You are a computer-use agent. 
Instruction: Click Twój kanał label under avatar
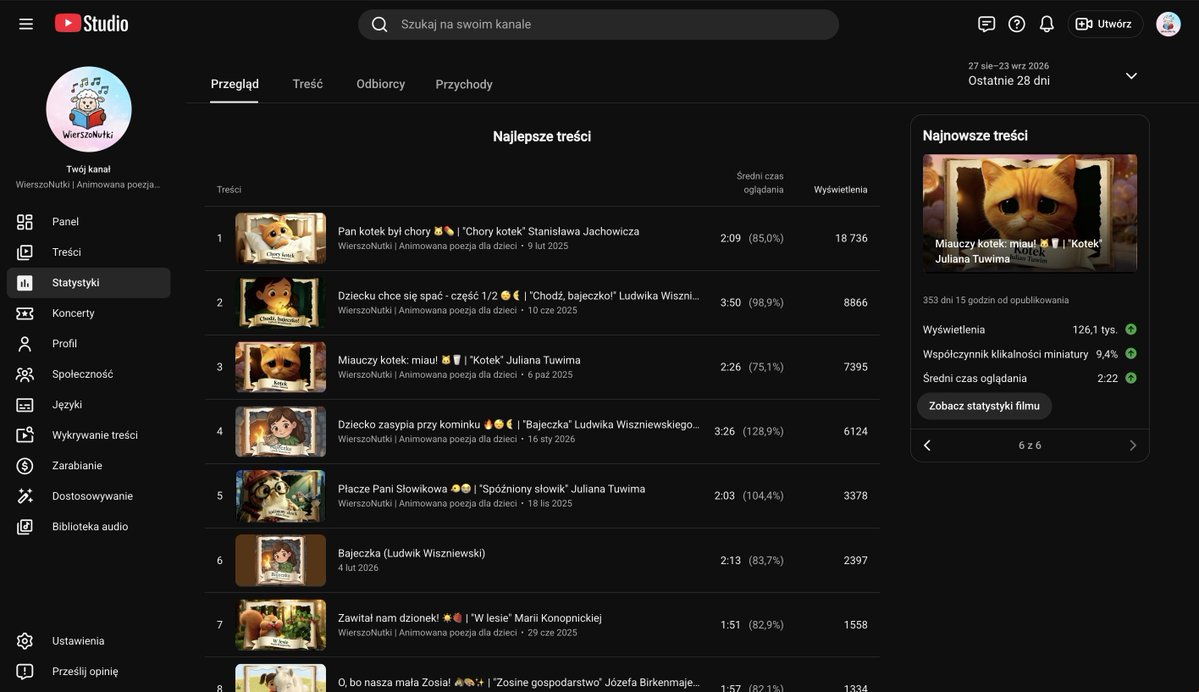89,170
